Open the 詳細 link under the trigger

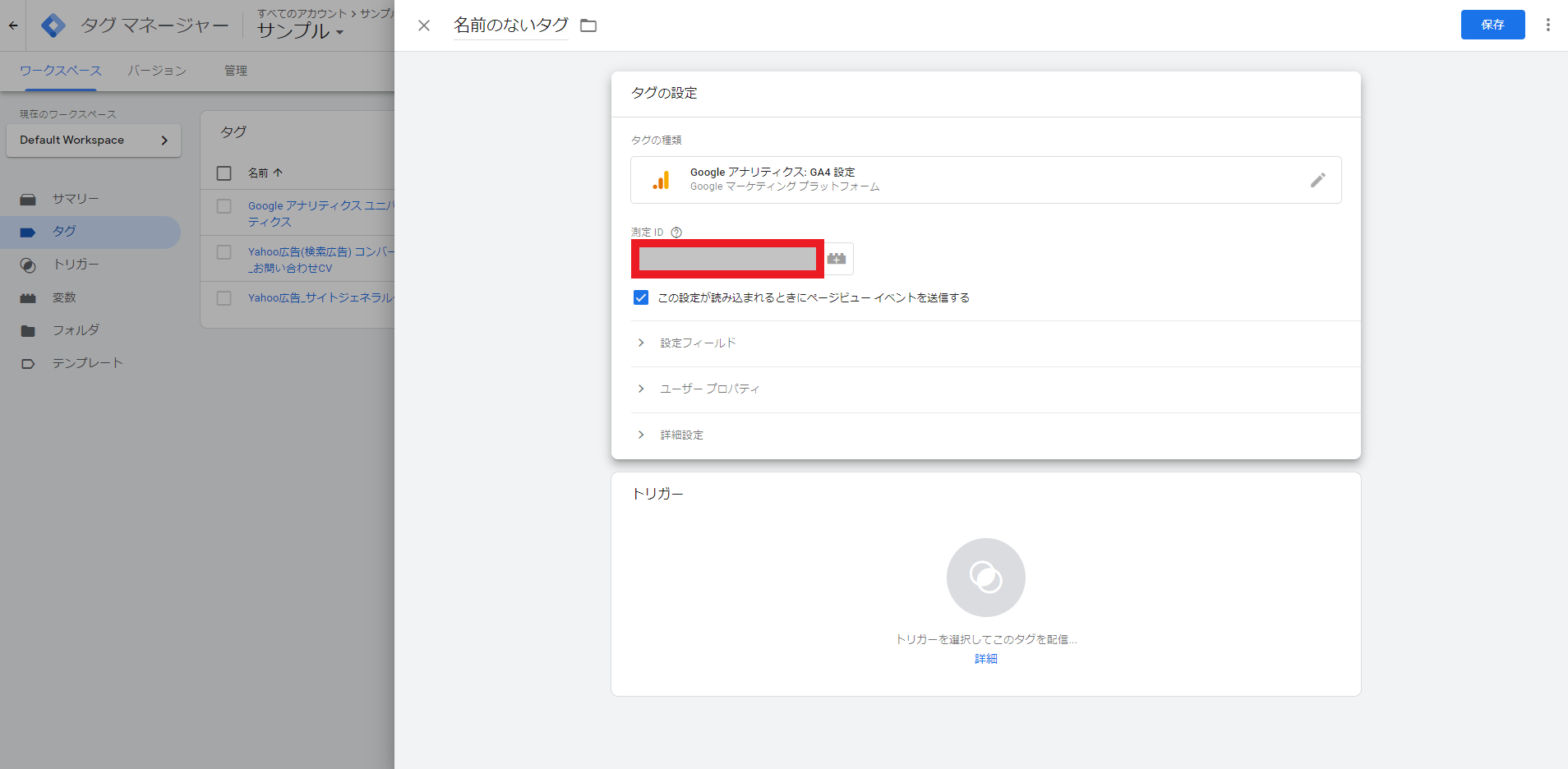coord(985,659)
